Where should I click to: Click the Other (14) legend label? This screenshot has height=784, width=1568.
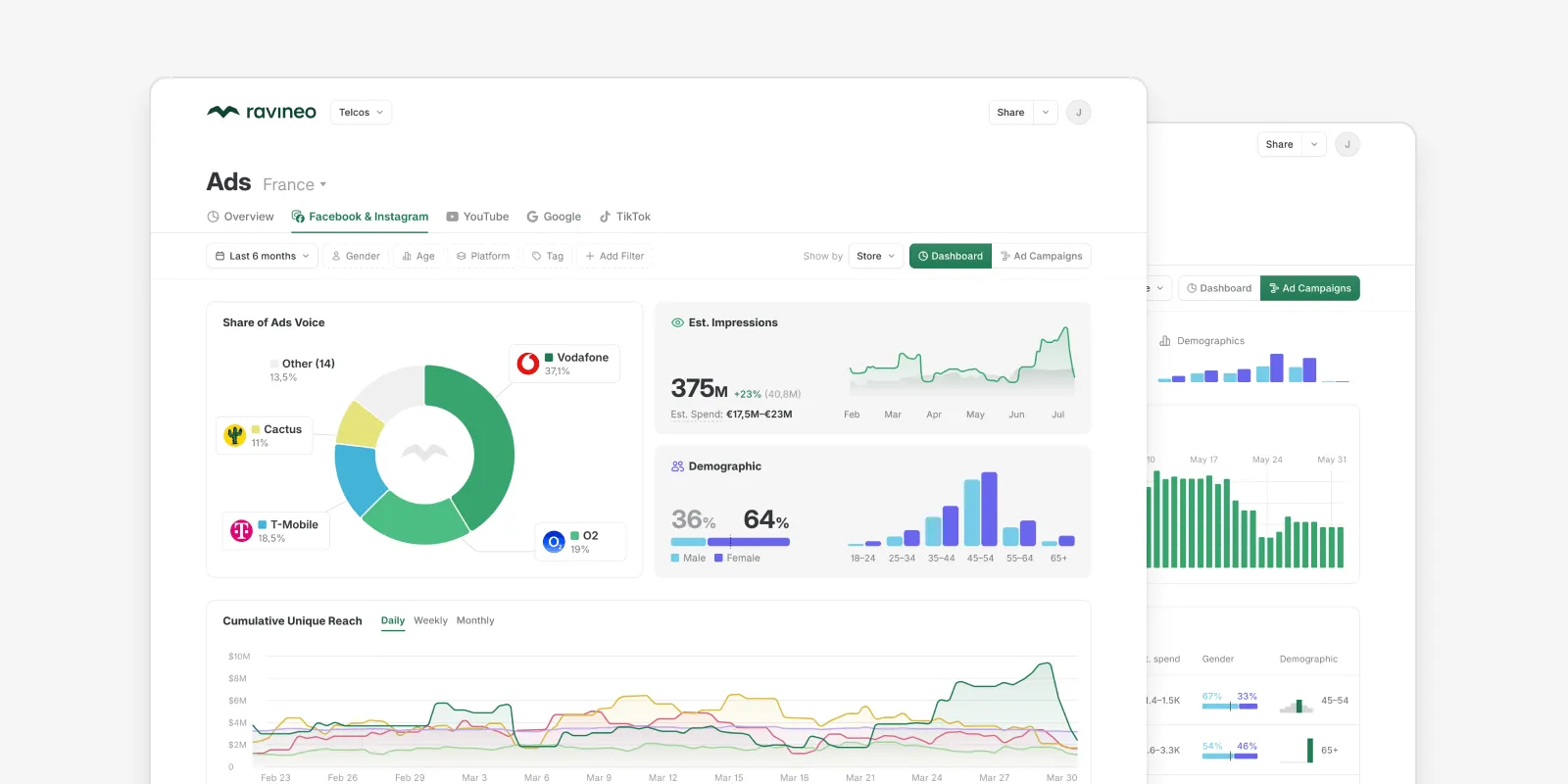tap(309, 364)
